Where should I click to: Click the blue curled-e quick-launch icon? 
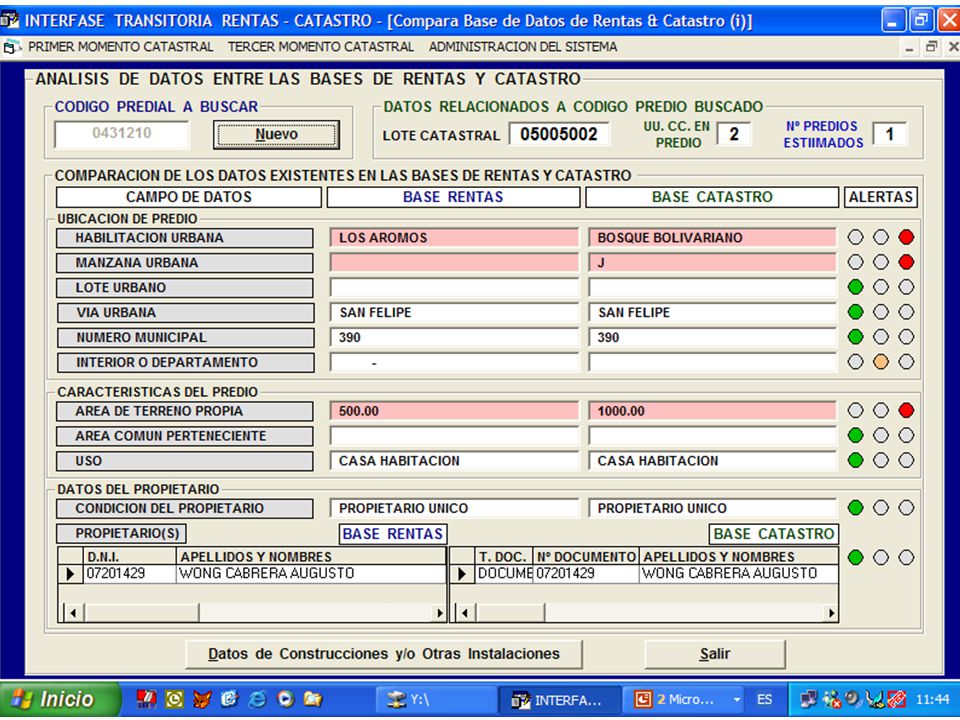tap(229, 699)
